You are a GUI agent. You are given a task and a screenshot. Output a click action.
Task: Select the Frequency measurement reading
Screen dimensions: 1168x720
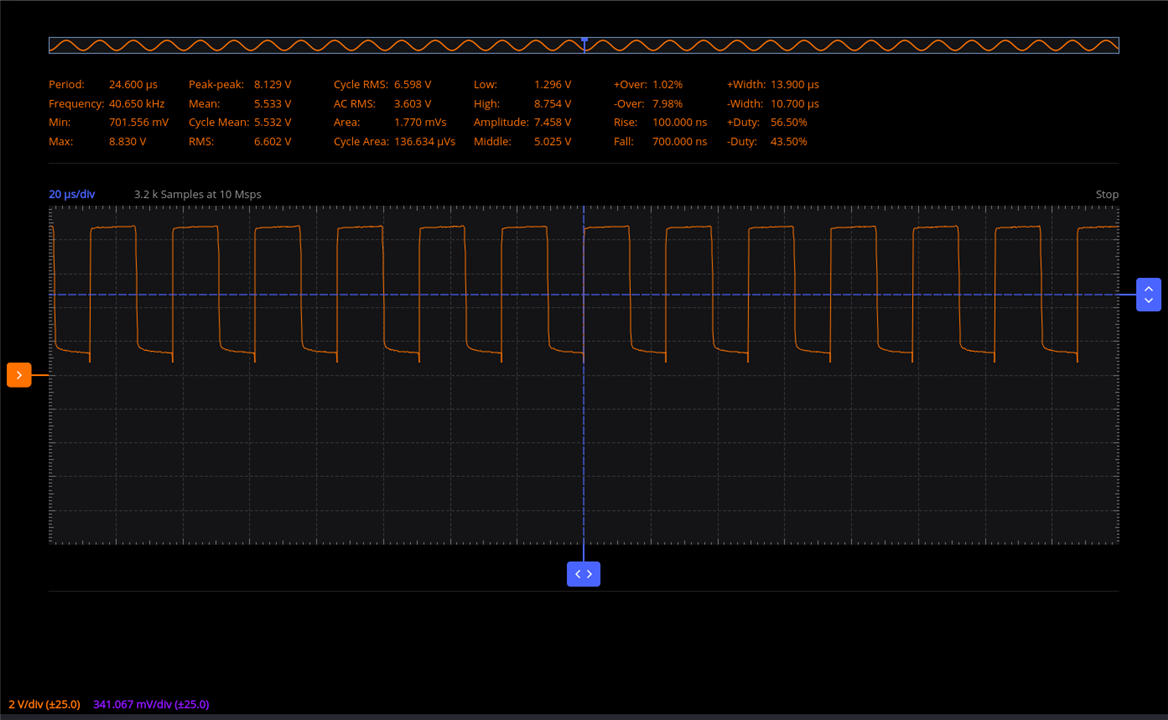point(106,103)
